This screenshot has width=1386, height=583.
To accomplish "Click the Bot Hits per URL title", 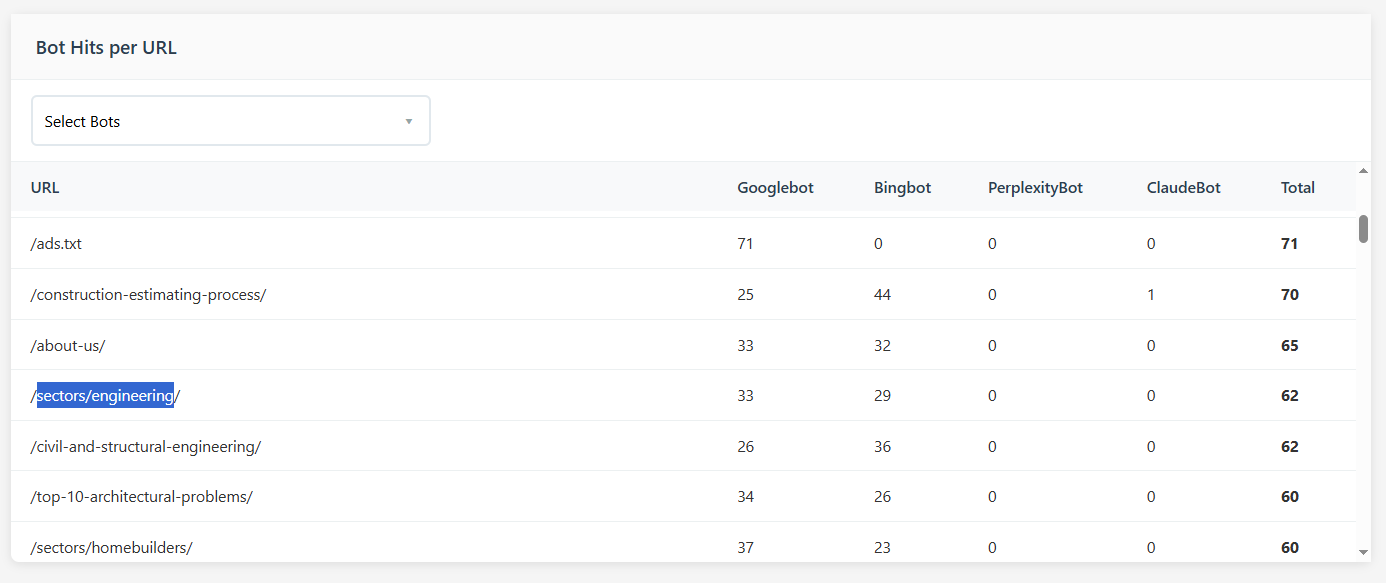I will (x=106, y=47).
